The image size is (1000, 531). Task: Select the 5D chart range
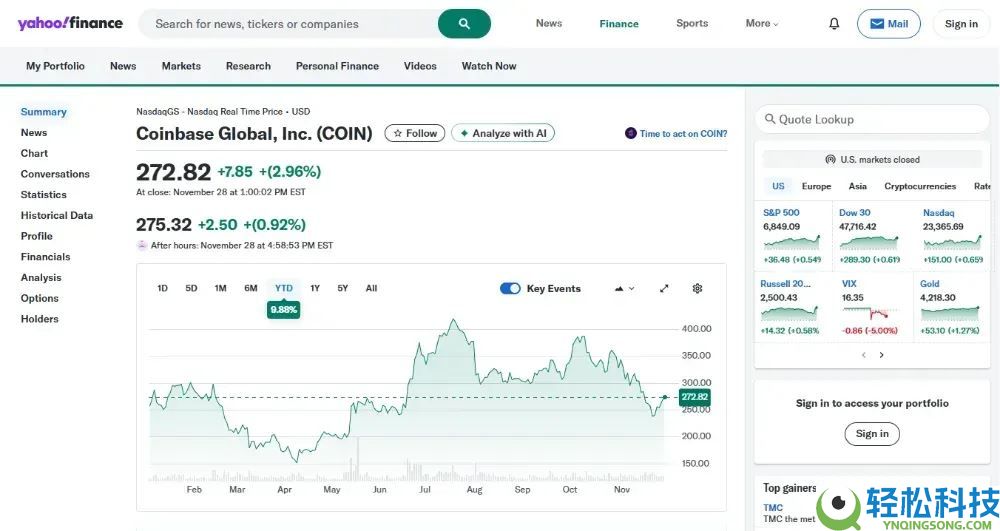point(191,288)
